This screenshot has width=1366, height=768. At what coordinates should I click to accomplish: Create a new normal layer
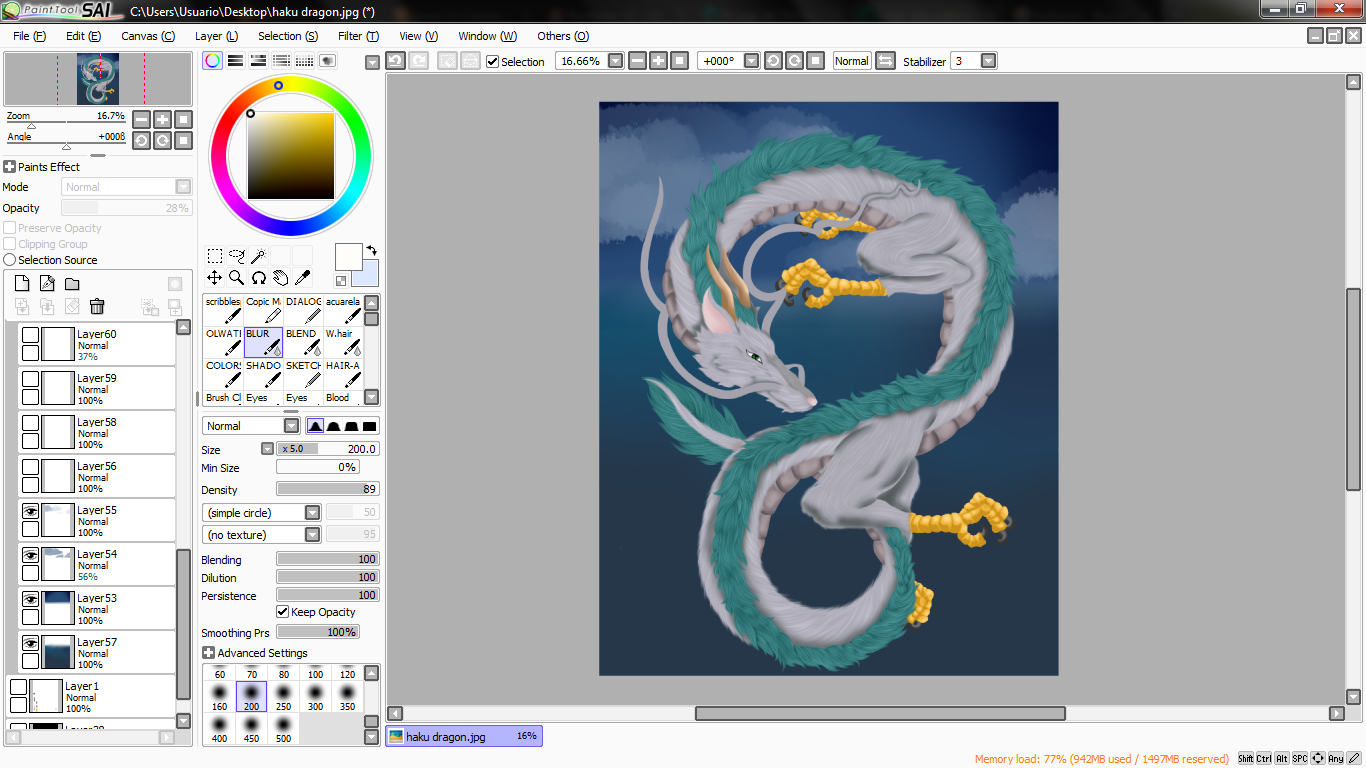(x=22, y=283)
